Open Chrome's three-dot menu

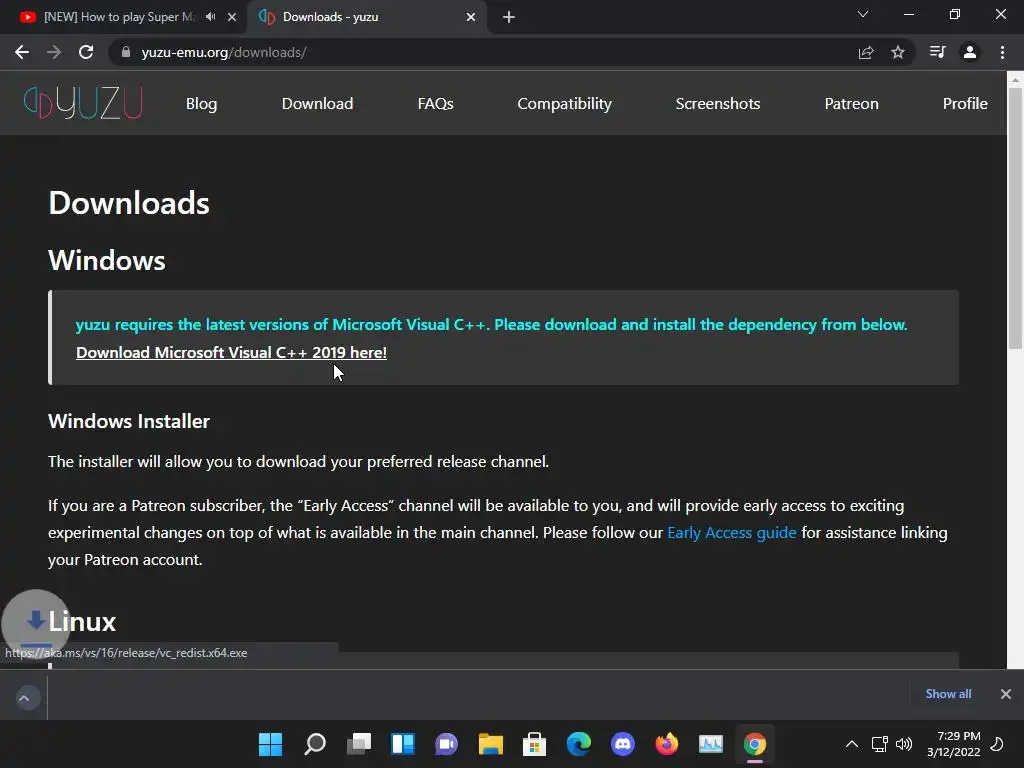(x=1002, y=52)
